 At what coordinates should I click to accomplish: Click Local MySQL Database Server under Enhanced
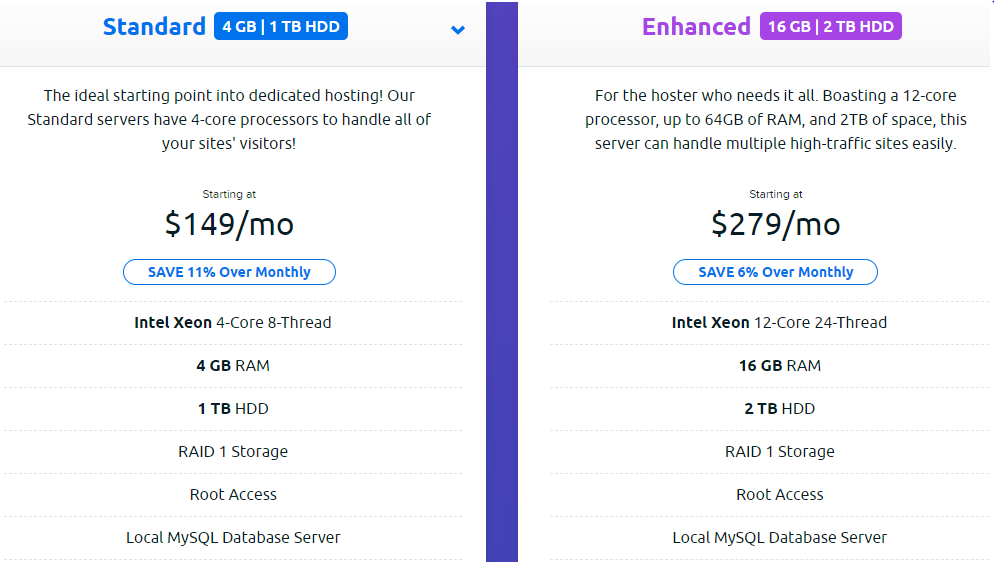pos(779,538)
